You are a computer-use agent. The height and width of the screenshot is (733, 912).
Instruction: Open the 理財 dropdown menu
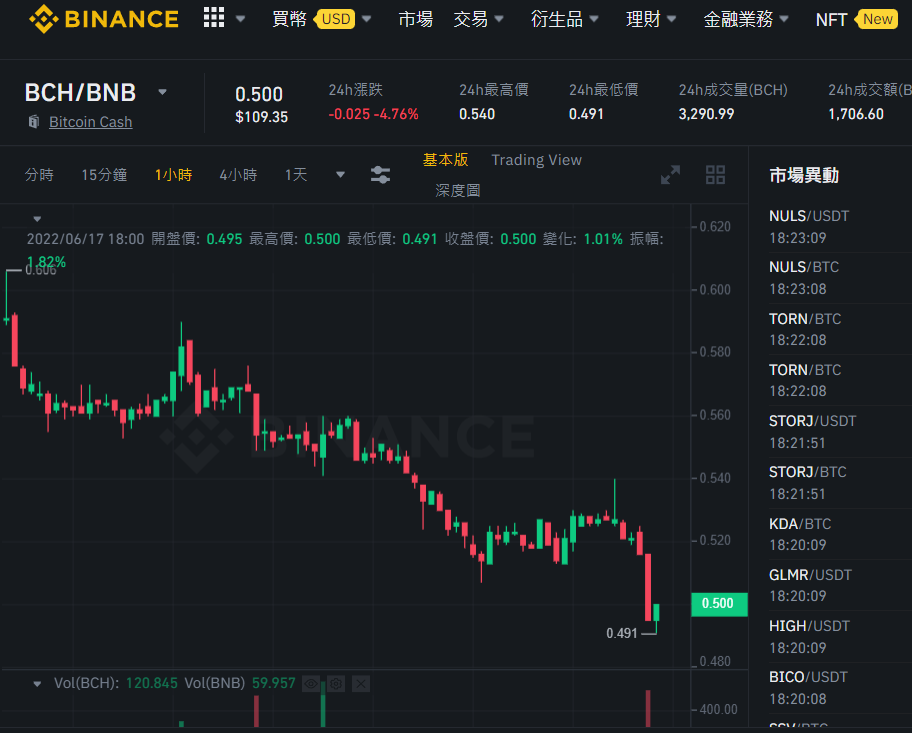click(x=651, y=19)
